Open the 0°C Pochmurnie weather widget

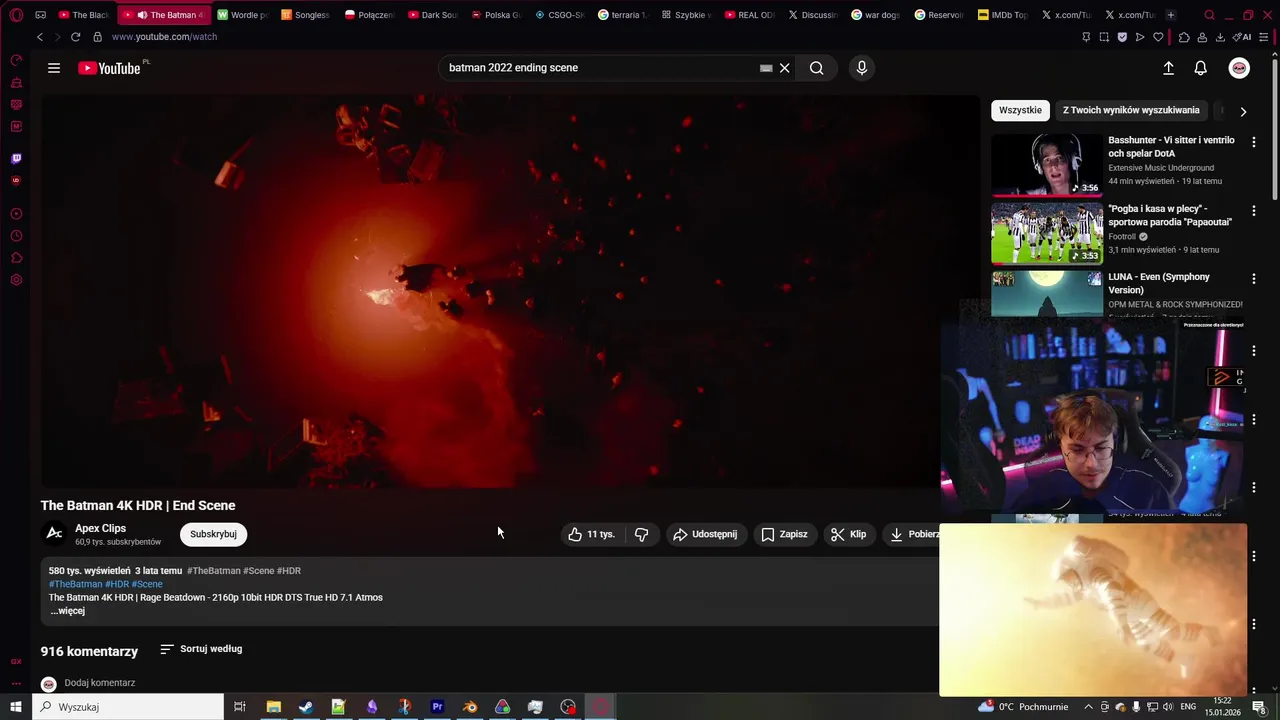click(1023, 707)
